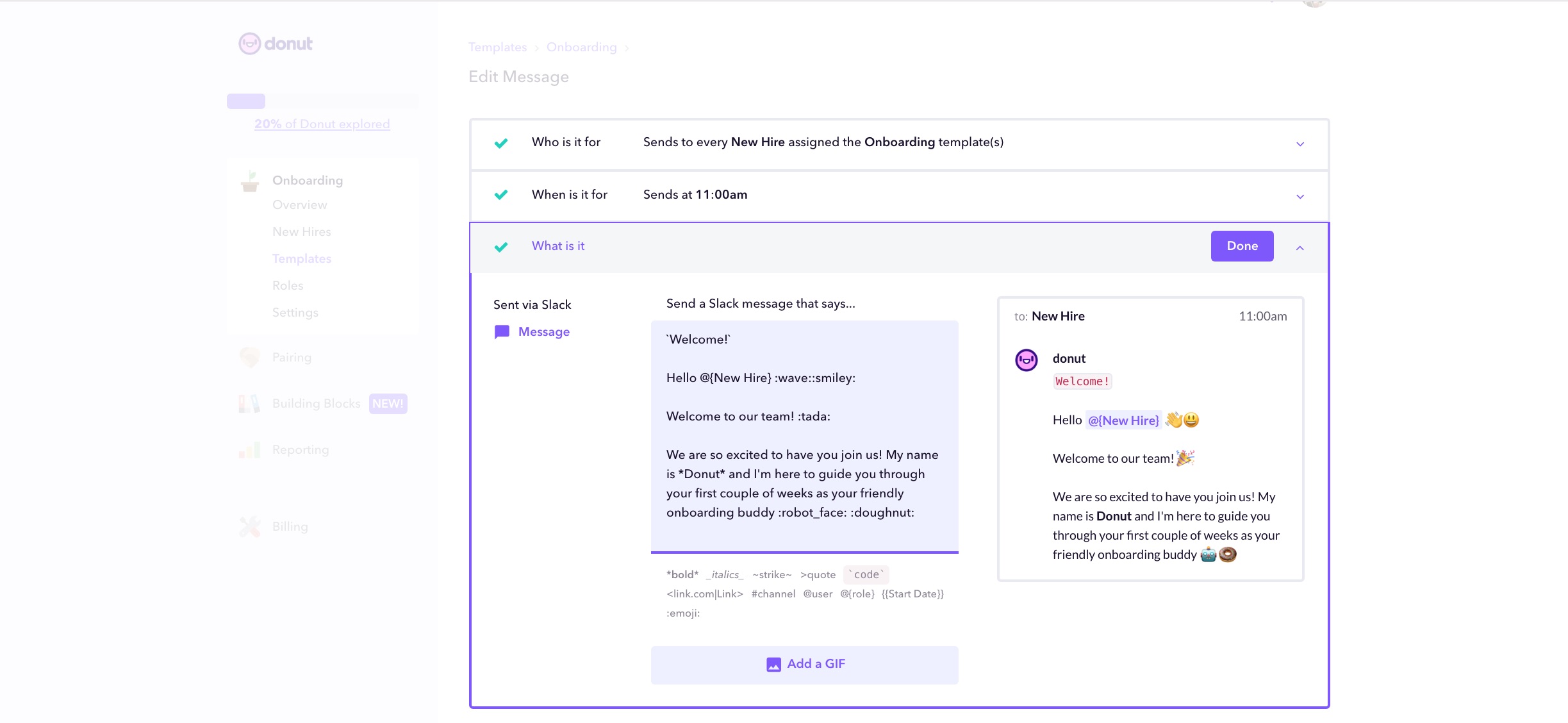This screenshot has width=1568, height=723.
Task: Open Overview in the sidebar
Action: [x=299, y=205]
